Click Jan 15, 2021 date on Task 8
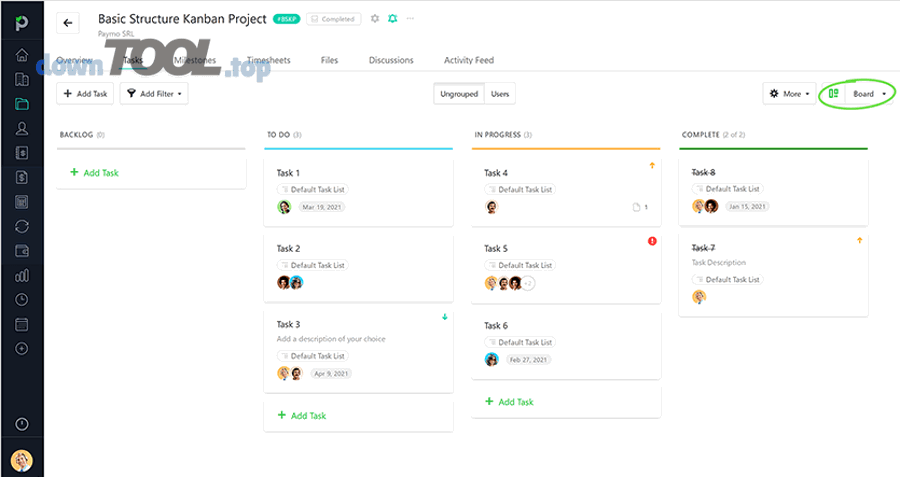 coord(747,207)
